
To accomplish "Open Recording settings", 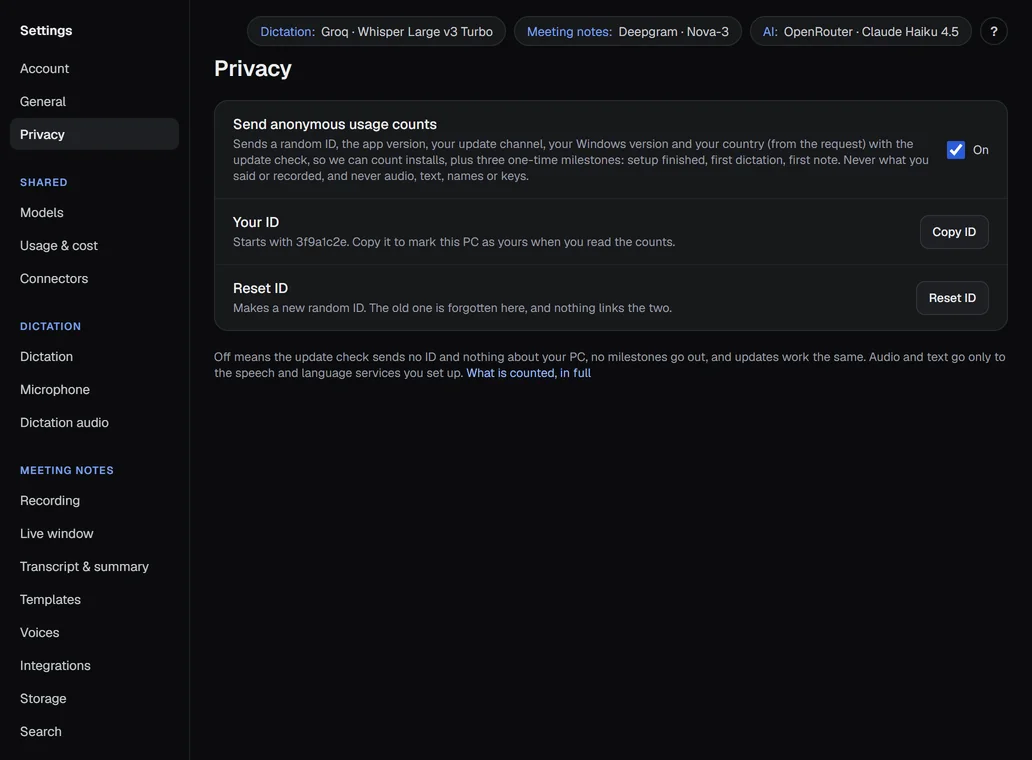I will [94, 501].
